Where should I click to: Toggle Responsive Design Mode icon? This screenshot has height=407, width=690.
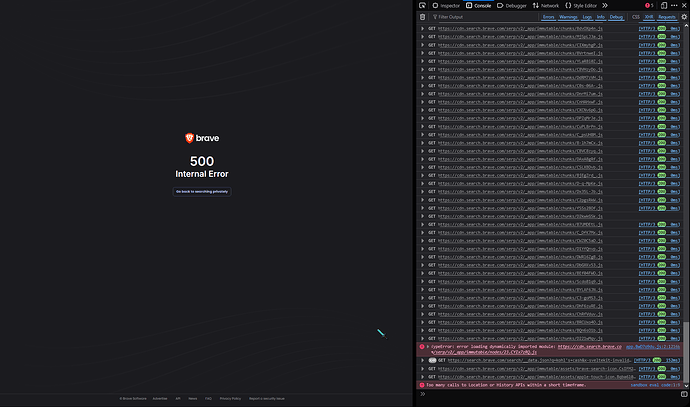point(664,5)
